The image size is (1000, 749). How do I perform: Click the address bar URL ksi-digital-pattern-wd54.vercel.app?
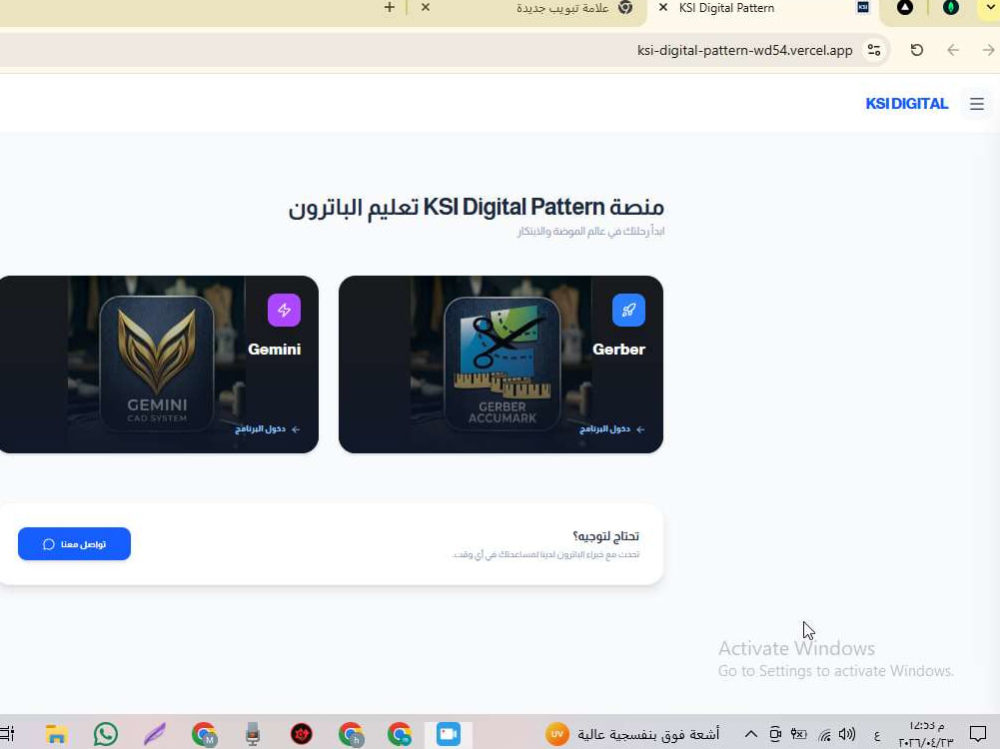744,50
